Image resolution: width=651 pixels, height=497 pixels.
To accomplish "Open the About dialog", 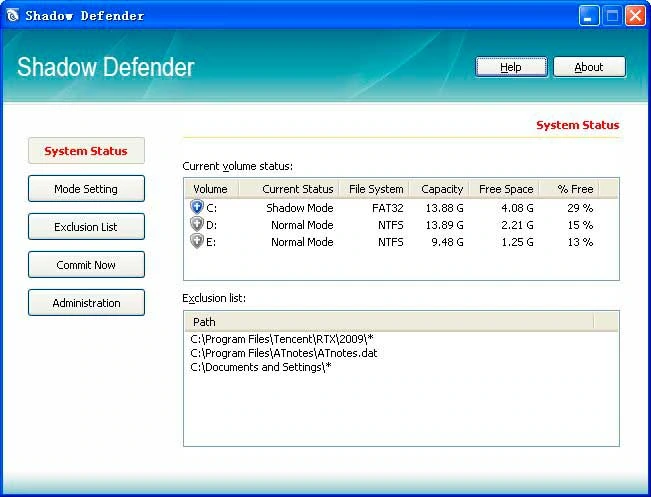I will [589, 67].
